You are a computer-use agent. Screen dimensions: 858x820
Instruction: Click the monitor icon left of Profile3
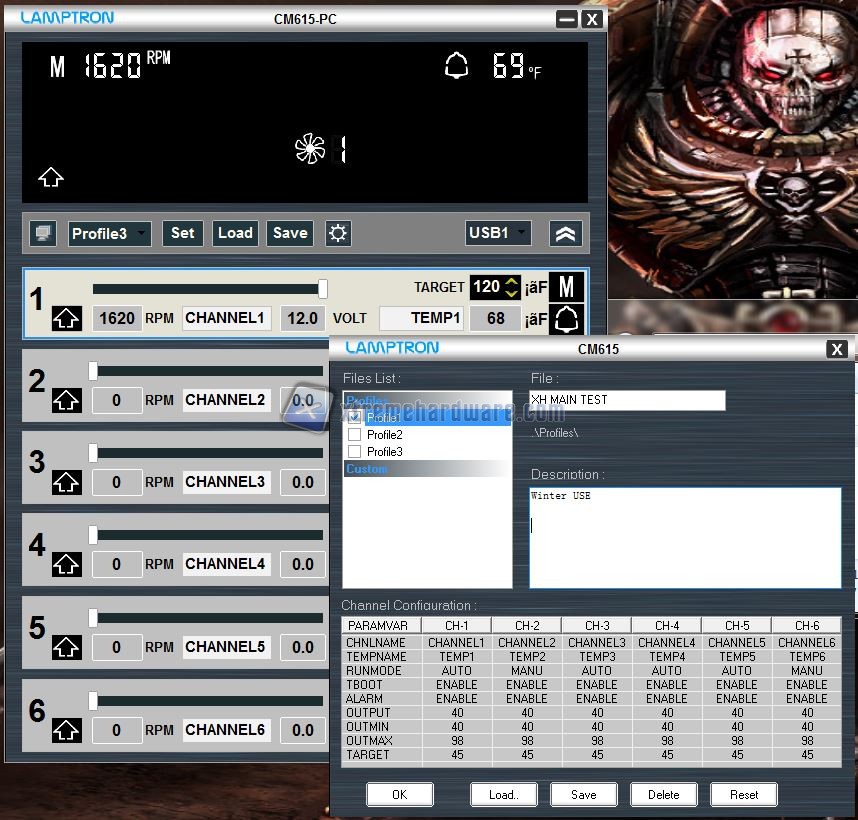point(43,233)
